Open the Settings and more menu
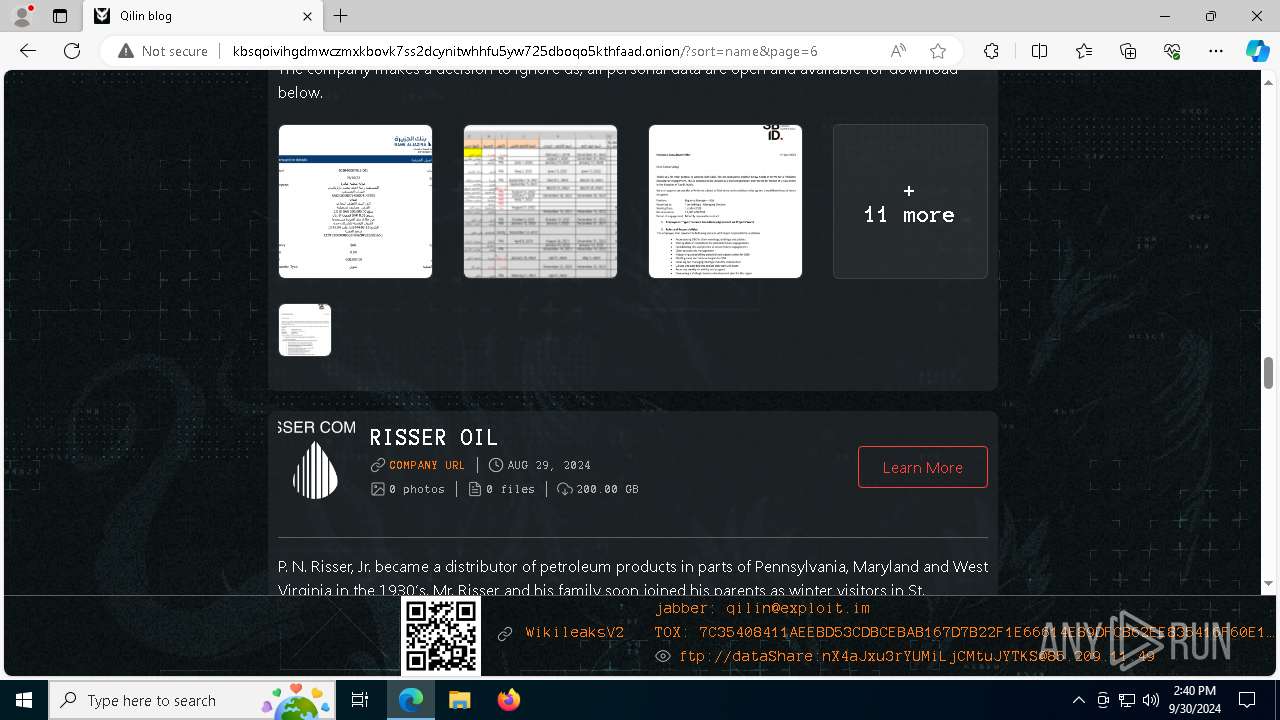 1216,51
